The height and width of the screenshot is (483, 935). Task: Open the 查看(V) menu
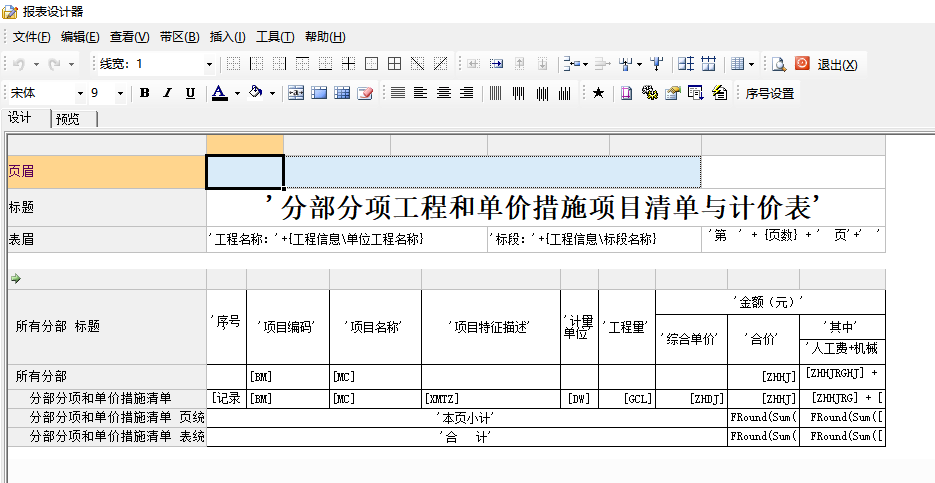click(x=129, y=37)
